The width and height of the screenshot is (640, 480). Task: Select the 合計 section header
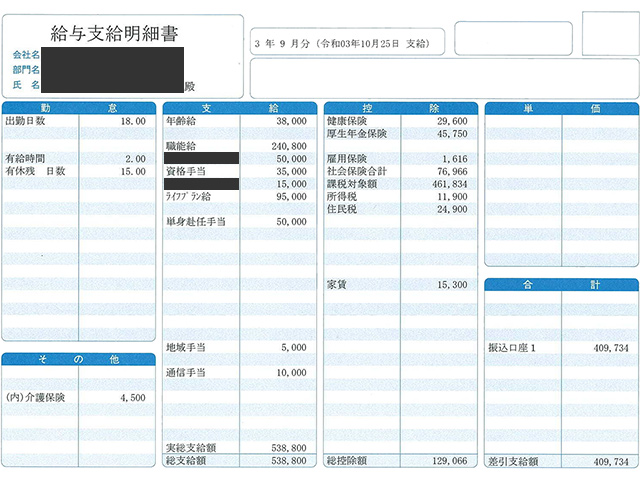click(561, 285)
